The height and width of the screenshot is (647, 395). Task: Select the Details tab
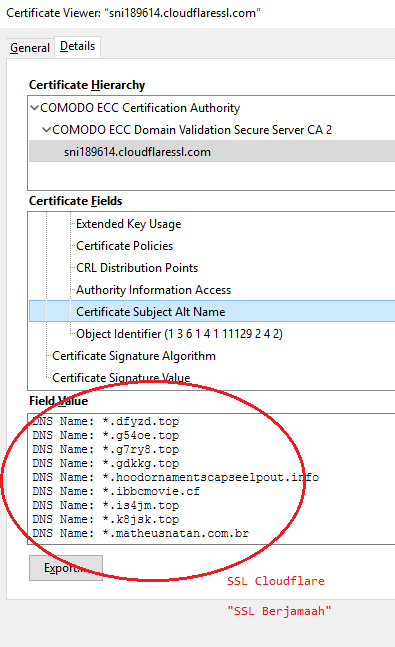click(77, 46)
